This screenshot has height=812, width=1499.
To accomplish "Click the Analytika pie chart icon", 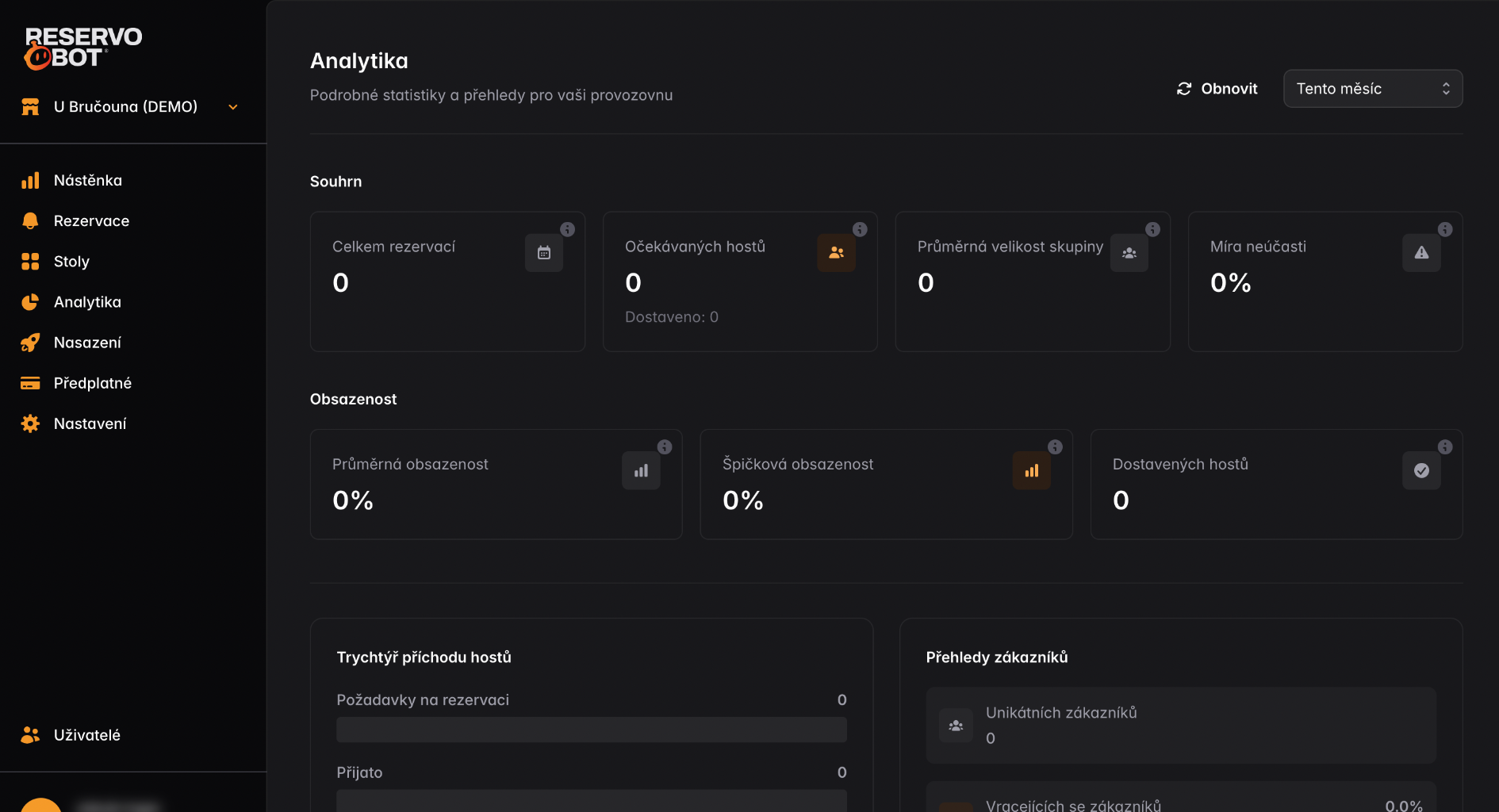I will coord(30,302).
